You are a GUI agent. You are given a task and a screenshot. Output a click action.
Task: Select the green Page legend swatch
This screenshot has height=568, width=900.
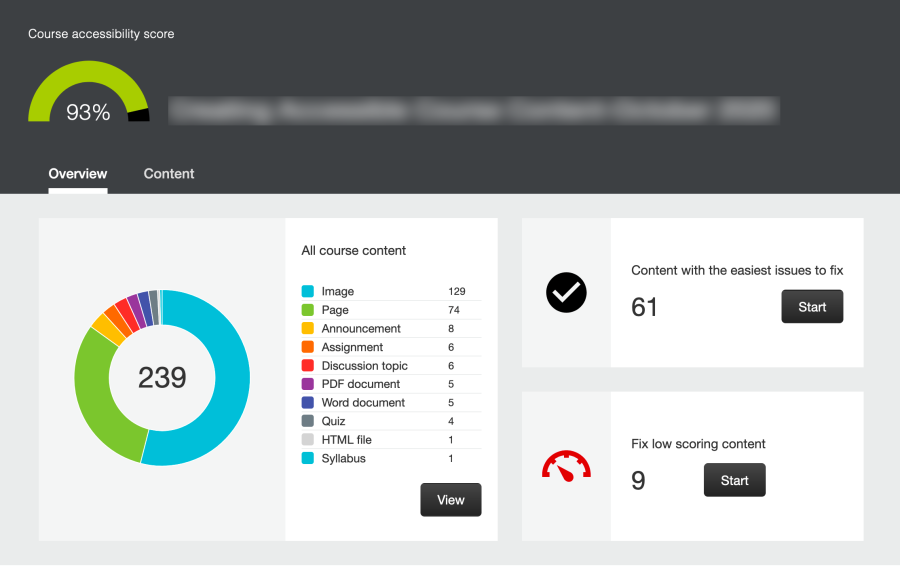point(308,310)
